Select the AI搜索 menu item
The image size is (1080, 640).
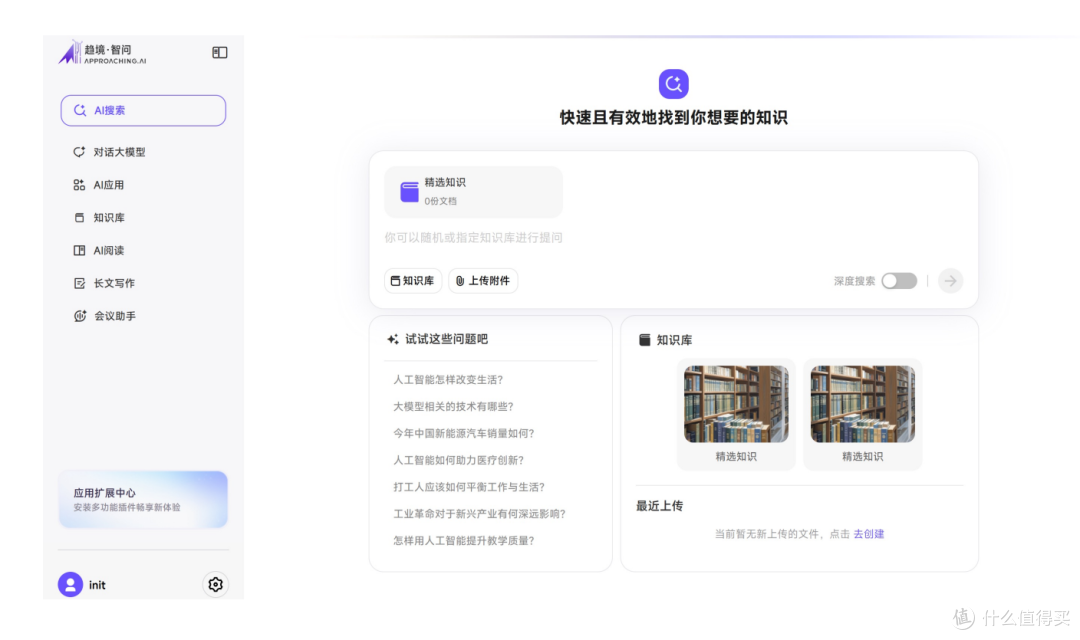pos(143,110)
